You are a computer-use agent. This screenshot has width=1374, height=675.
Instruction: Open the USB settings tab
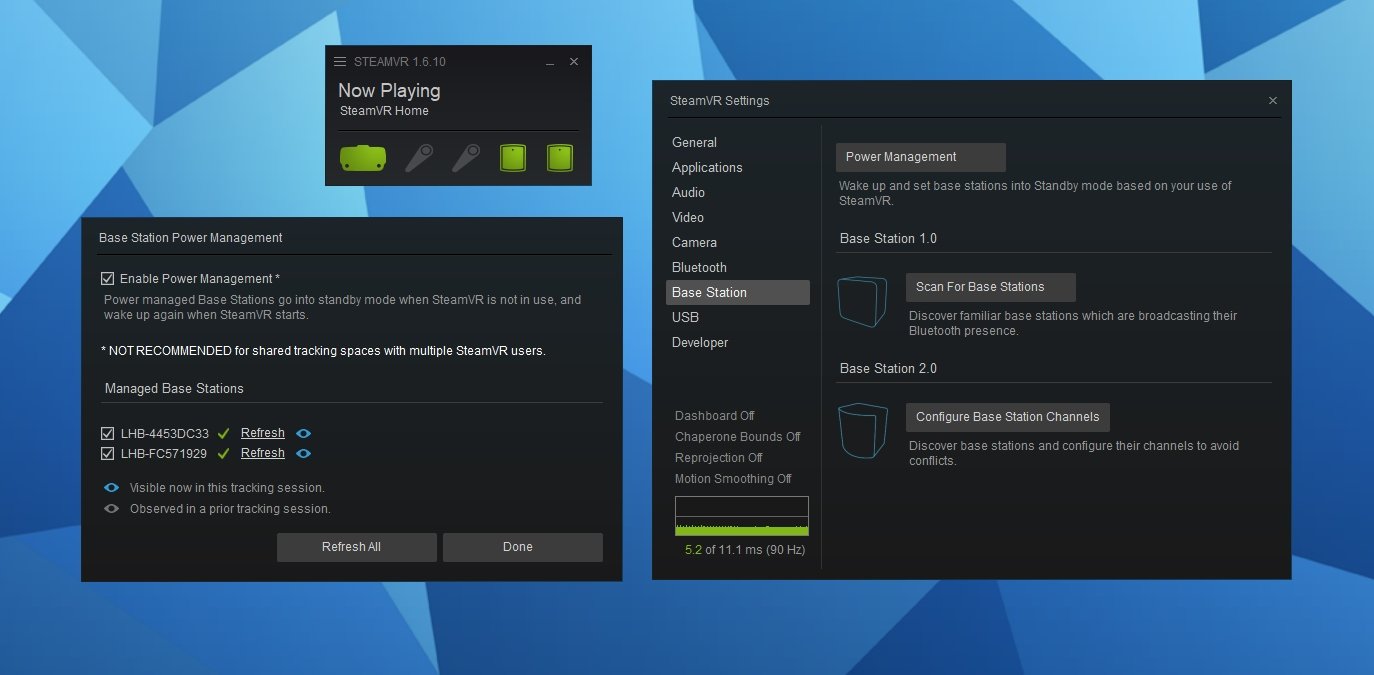point(738,318)
